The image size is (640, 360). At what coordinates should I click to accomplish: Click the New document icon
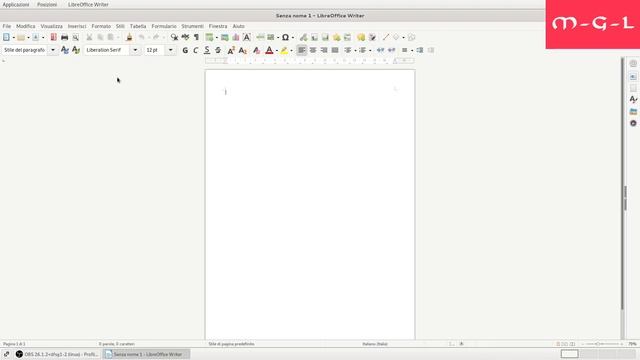click(x=6, y=37)
